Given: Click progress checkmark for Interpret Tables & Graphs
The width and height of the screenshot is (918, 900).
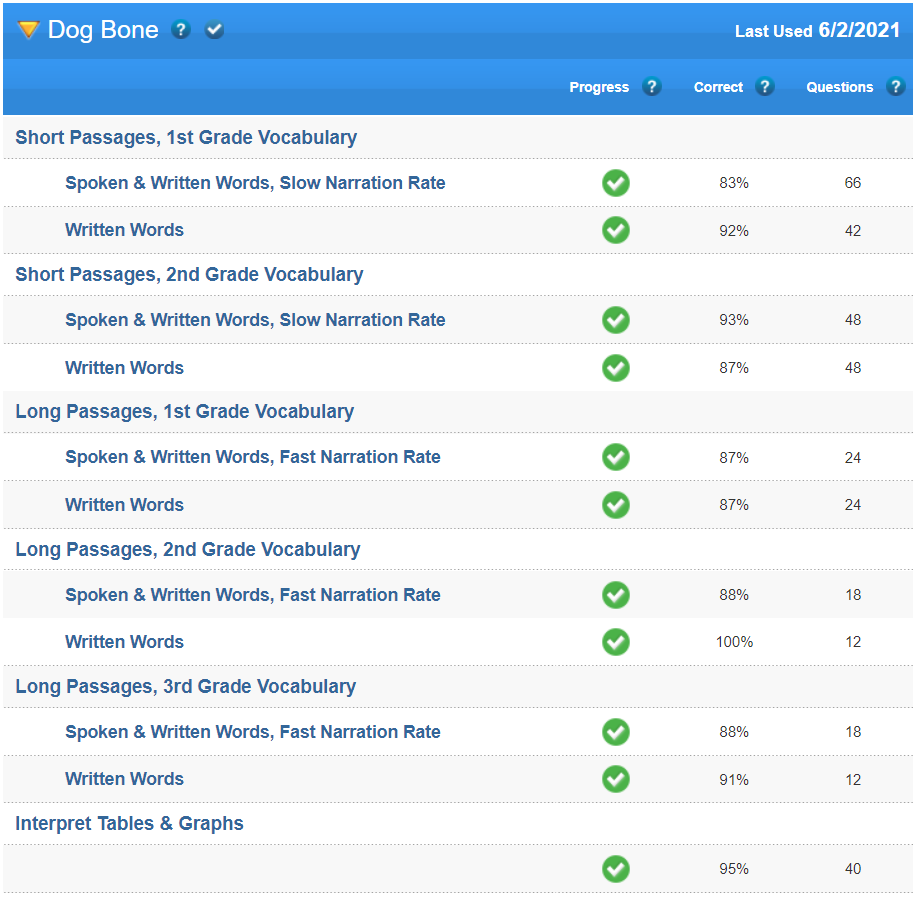Looking at the screenshot, I should click(x=616, y=869).
